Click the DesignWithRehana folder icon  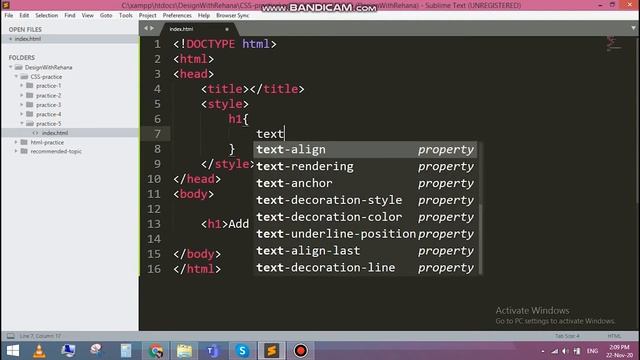pos(18,67)
